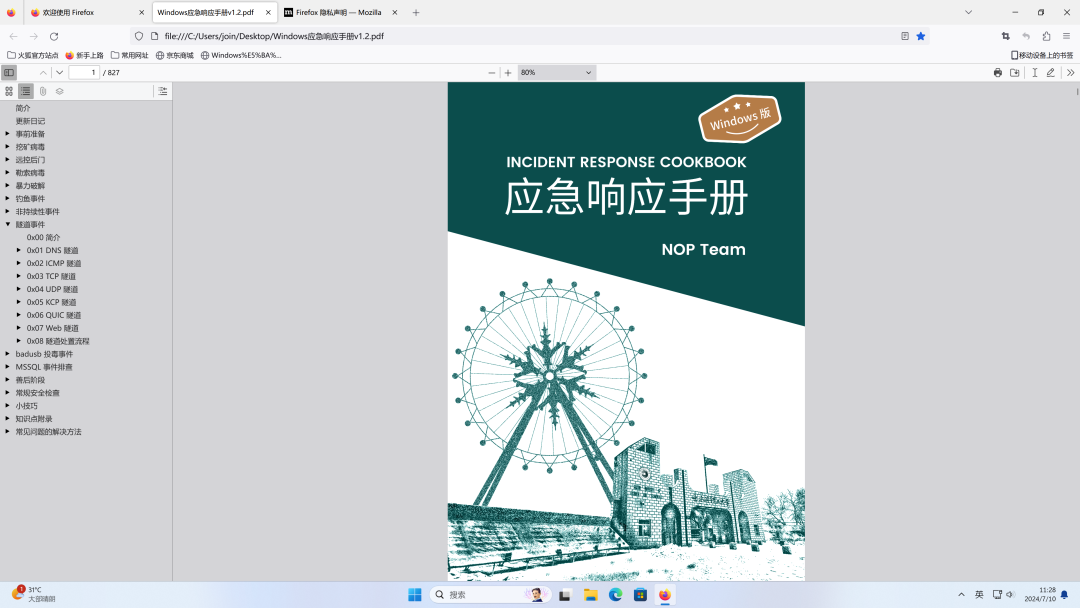Select the page thumbnails view icon

coord(9,91)
